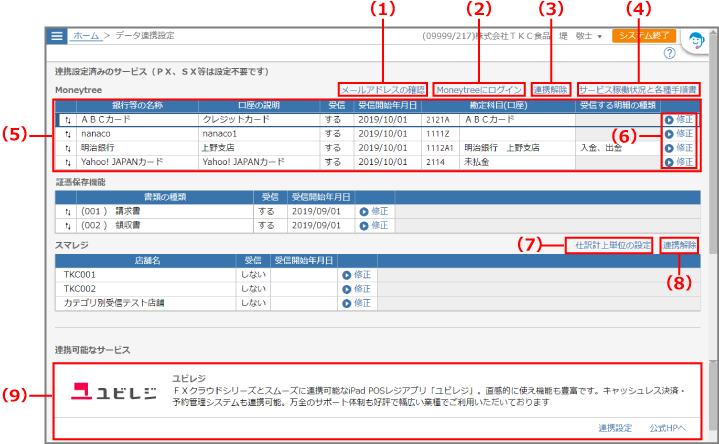
Task: Open the support assistant avatar icon
Action: [696, 42]
